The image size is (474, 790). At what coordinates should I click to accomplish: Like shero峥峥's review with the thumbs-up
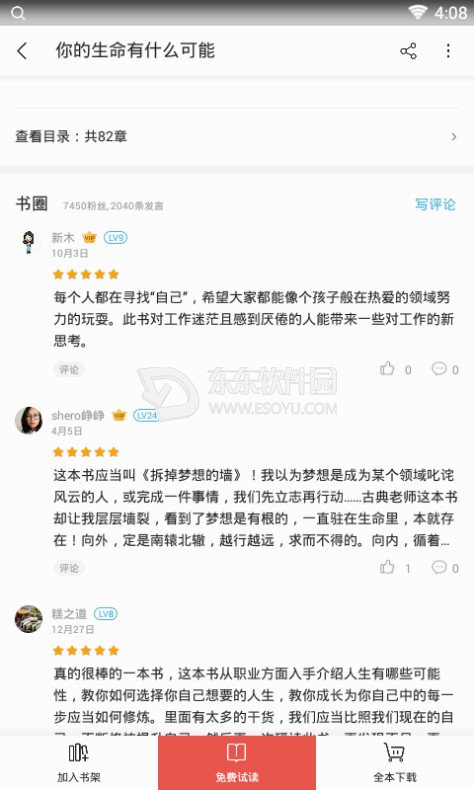387,567
